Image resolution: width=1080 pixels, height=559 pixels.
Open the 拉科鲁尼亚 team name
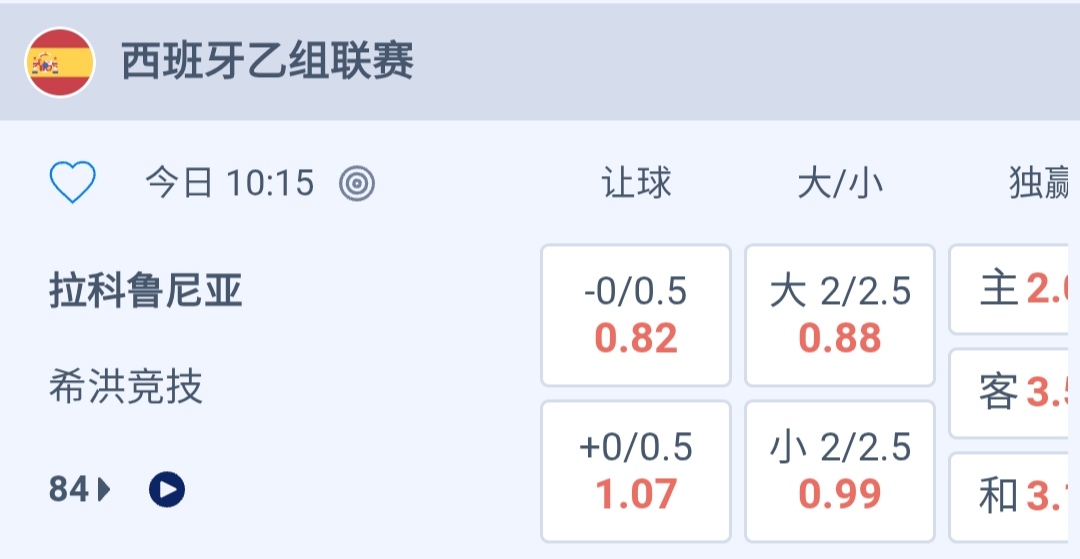coord(146,292)
